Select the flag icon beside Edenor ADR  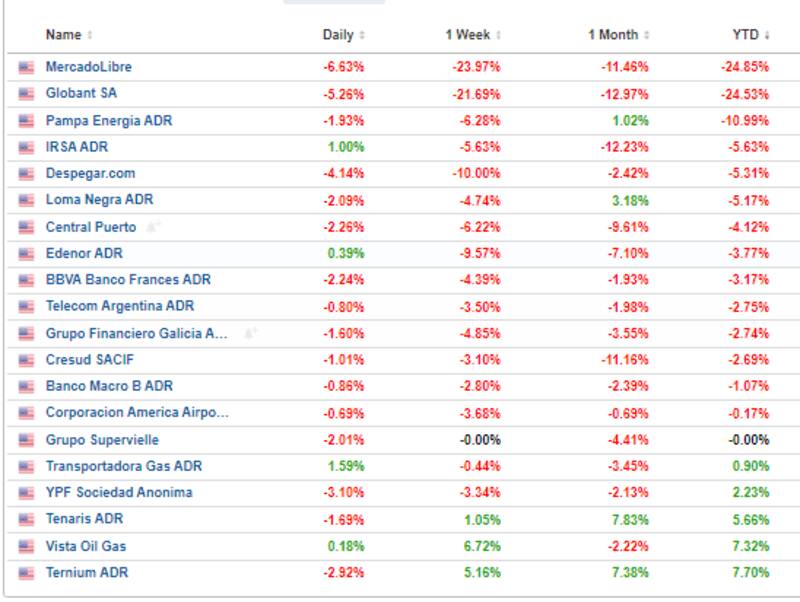pos(26,254)
